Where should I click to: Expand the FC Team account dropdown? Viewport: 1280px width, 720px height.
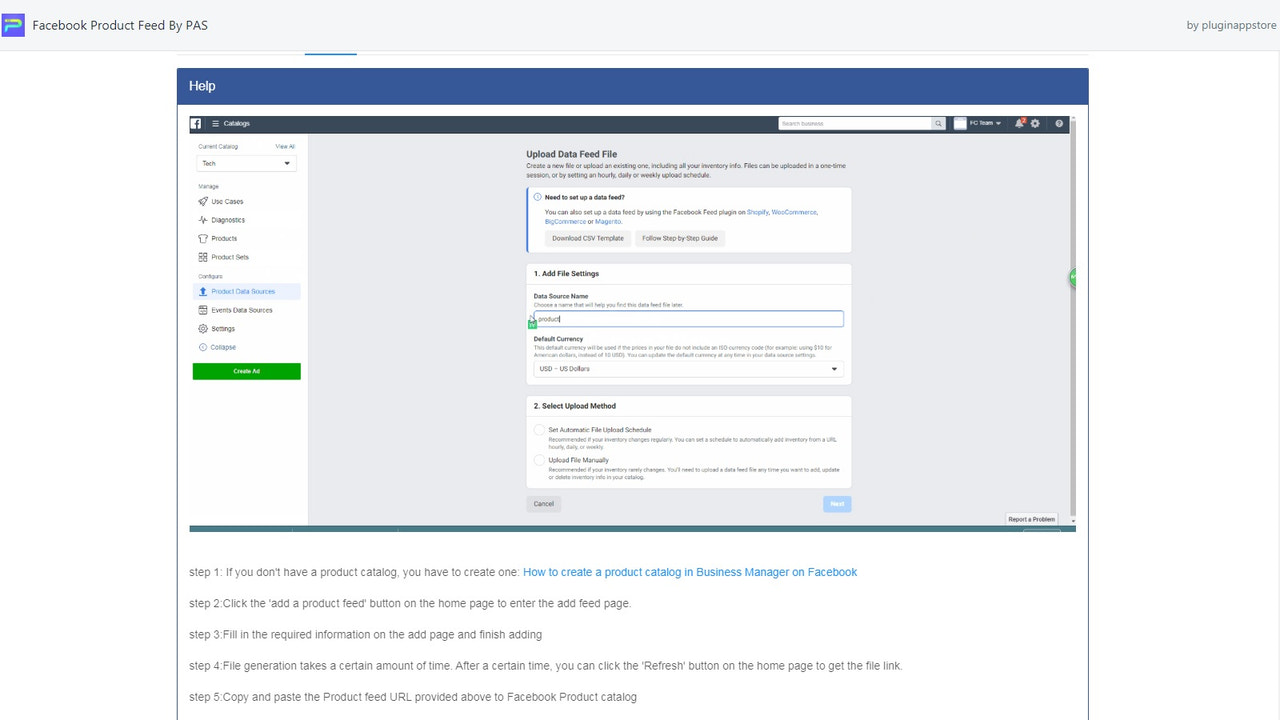point(978,123)
